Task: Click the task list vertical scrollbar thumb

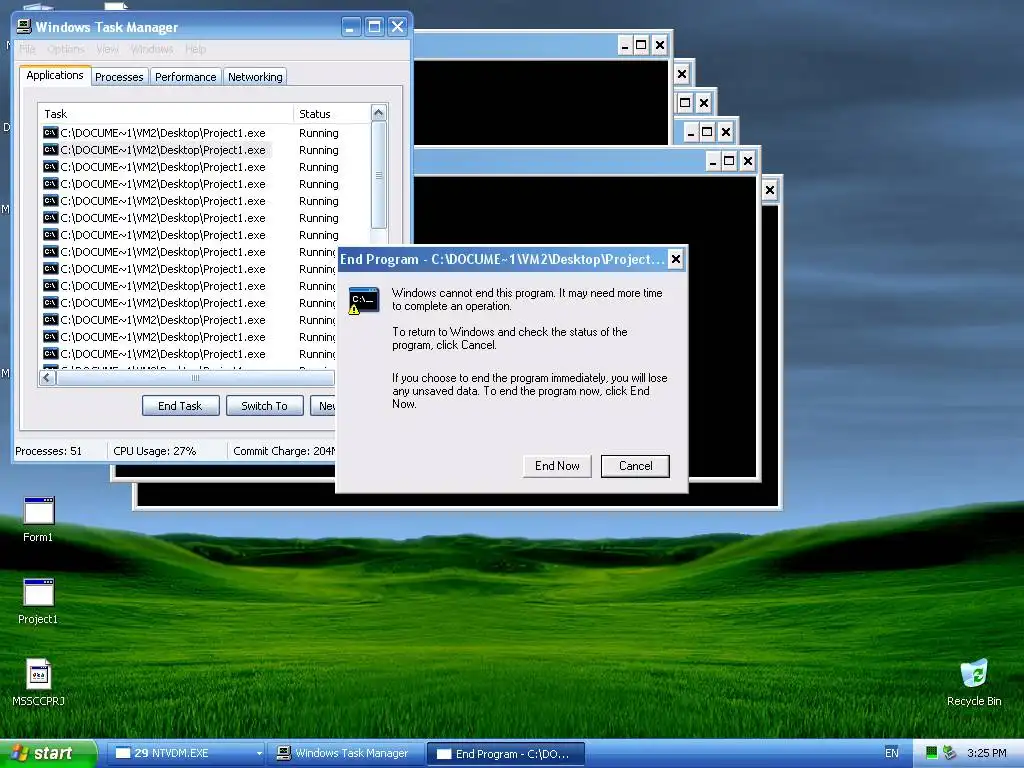Action: (379, 175)
